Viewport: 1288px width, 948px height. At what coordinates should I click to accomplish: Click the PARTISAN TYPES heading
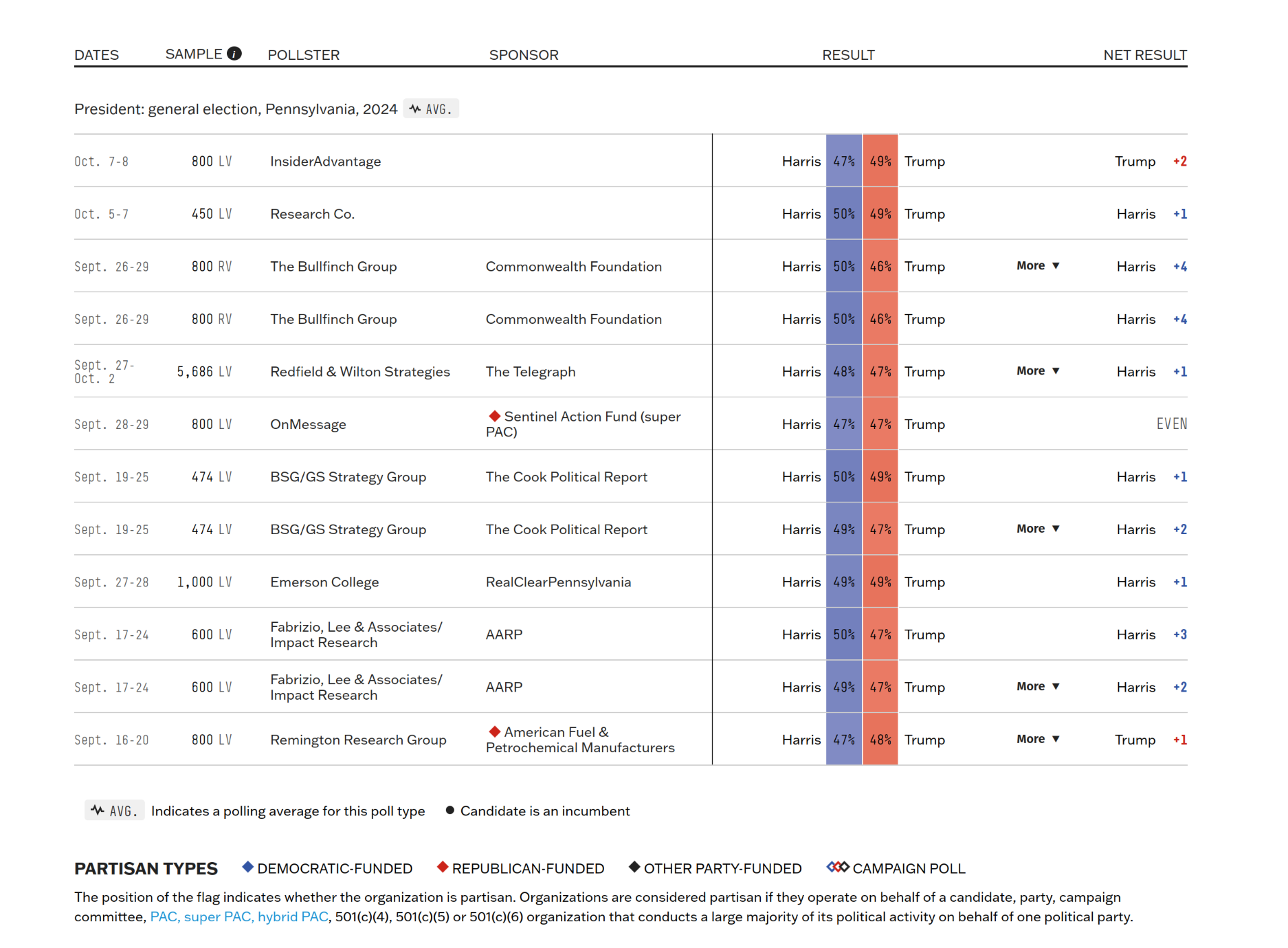tap(146, 868)
